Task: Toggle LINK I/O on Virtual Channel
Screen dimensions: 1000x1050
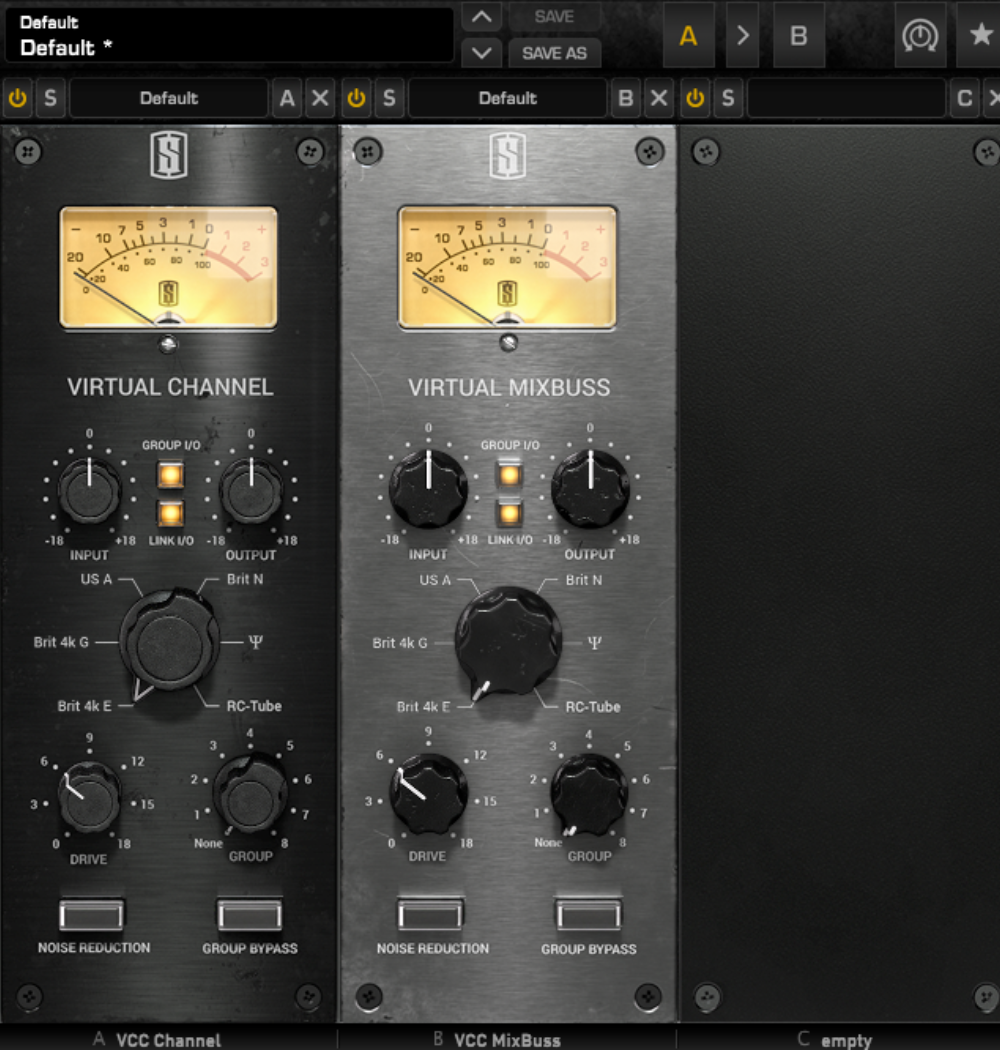Action: pos(170,514)
